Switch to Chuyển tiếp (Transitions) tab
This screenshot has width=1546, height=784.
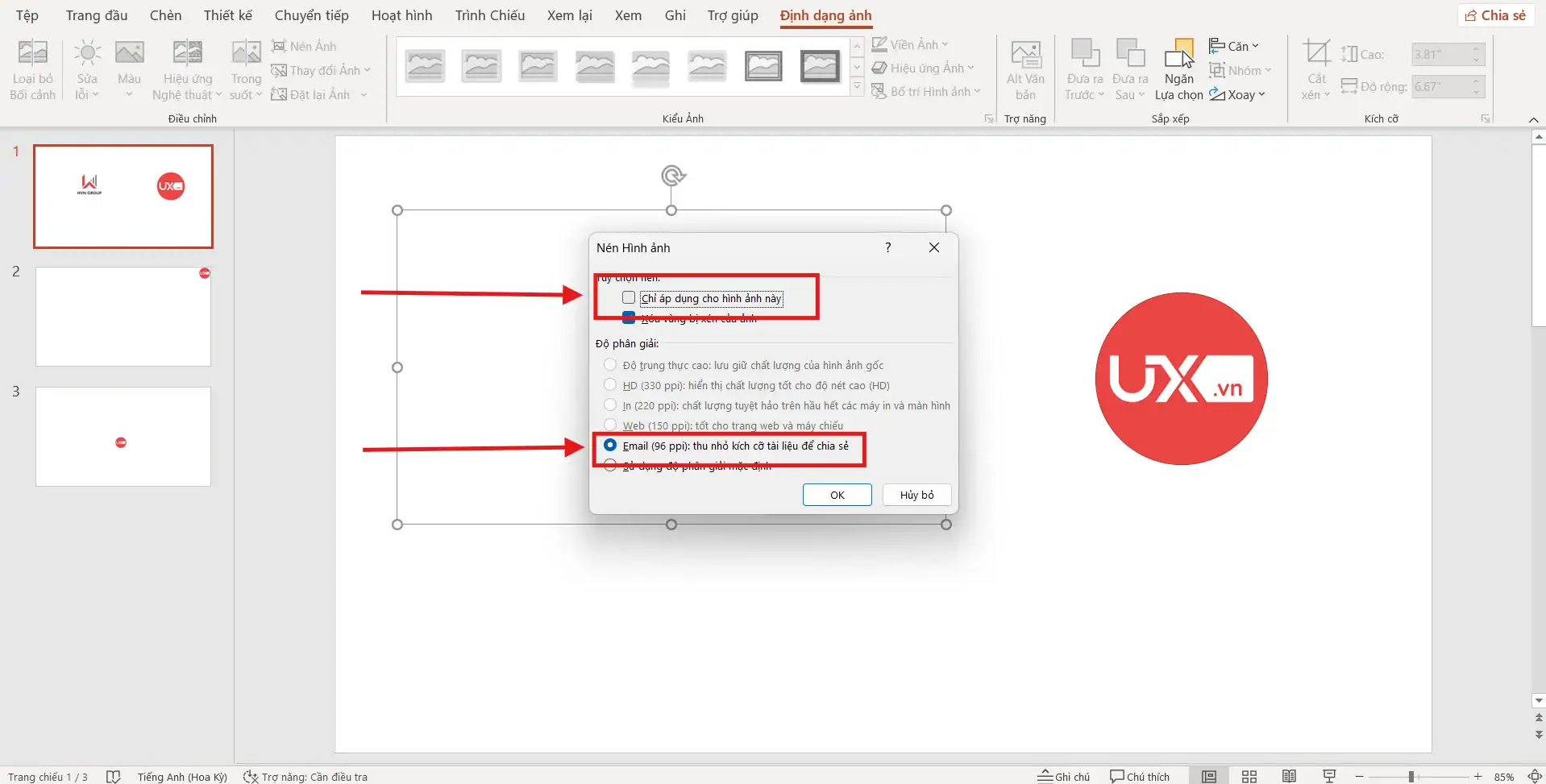[x=312, y=15]
